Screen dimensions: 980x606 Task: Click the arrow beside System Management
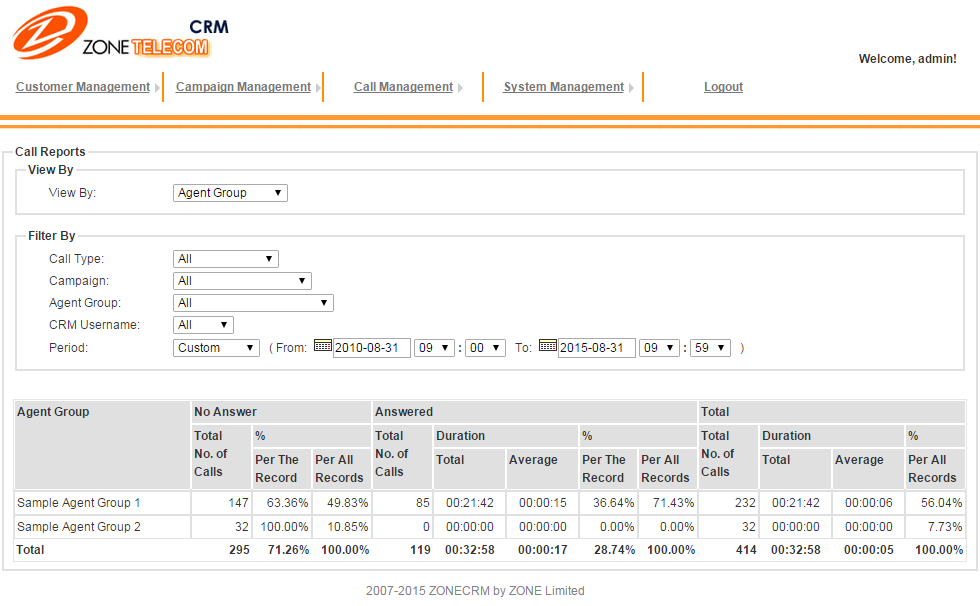pos(632,88)
